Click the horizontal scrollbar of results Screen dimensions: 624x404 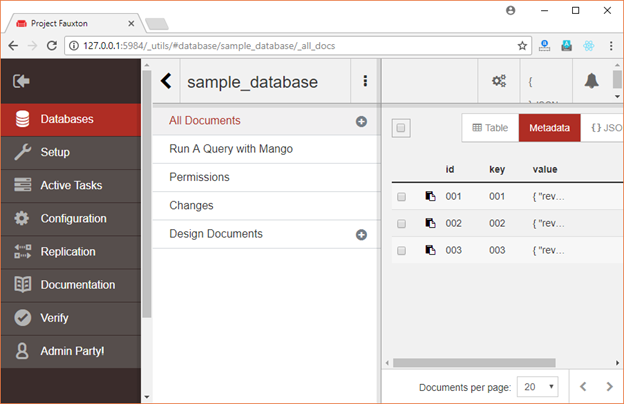point(474,363)
